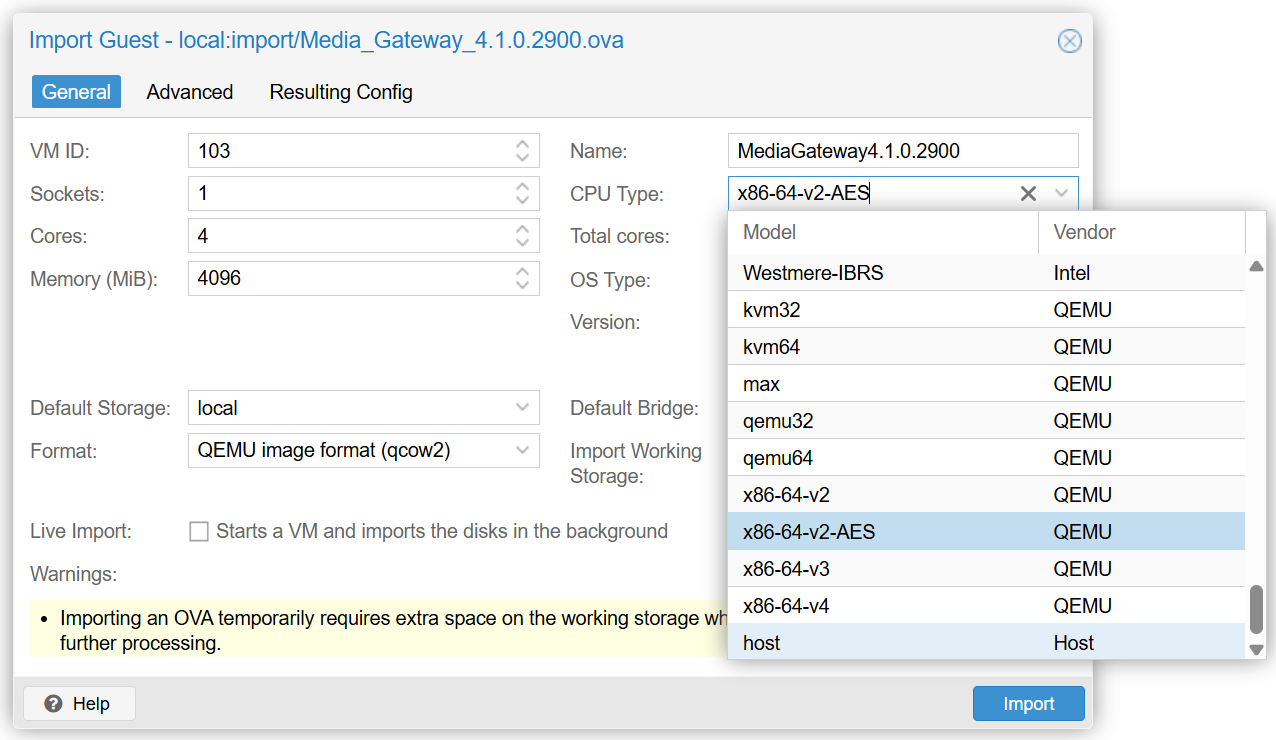Choose the max CPU model option

[x=761, y=384]
